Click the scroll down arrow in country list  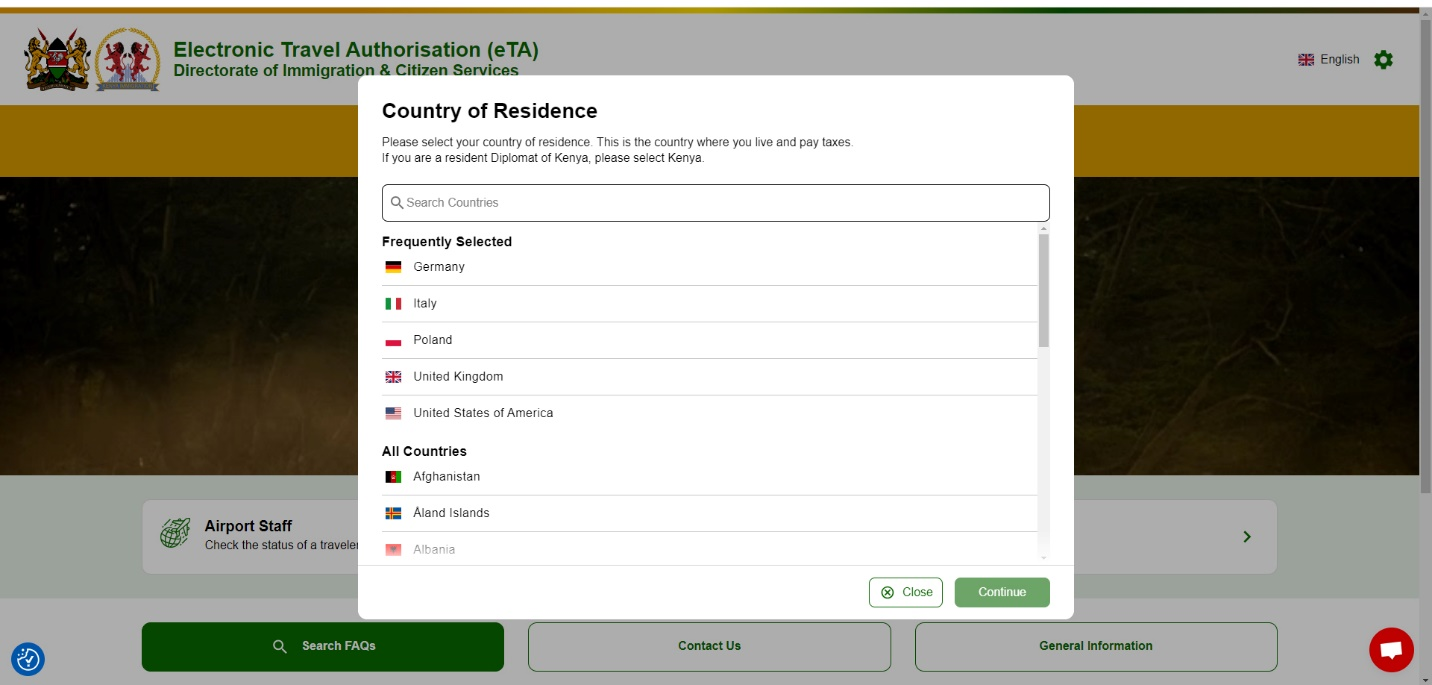[1043, 558]
